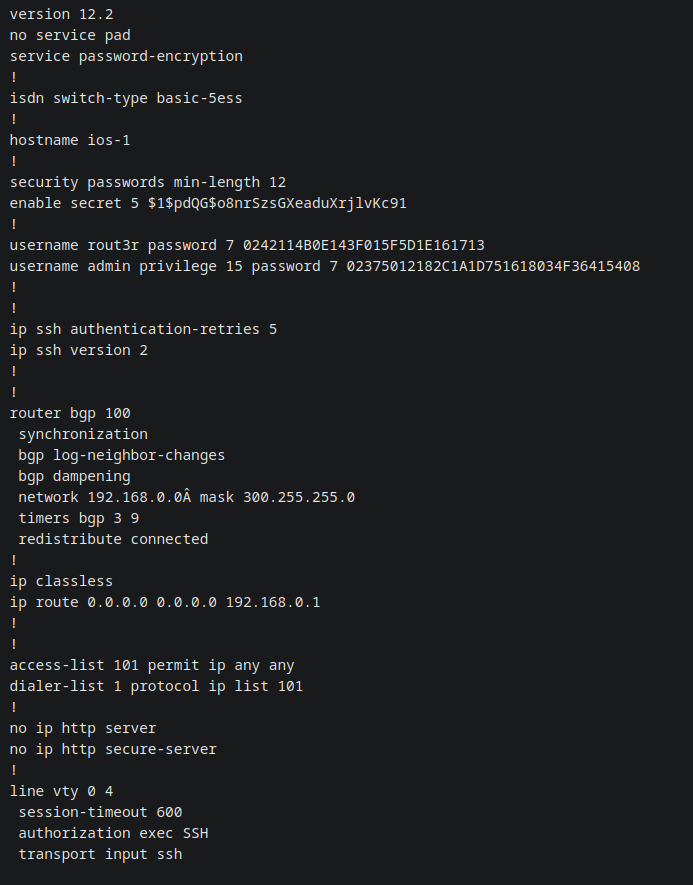Click the 'router bgp 100' line

(x=70, y=413)
